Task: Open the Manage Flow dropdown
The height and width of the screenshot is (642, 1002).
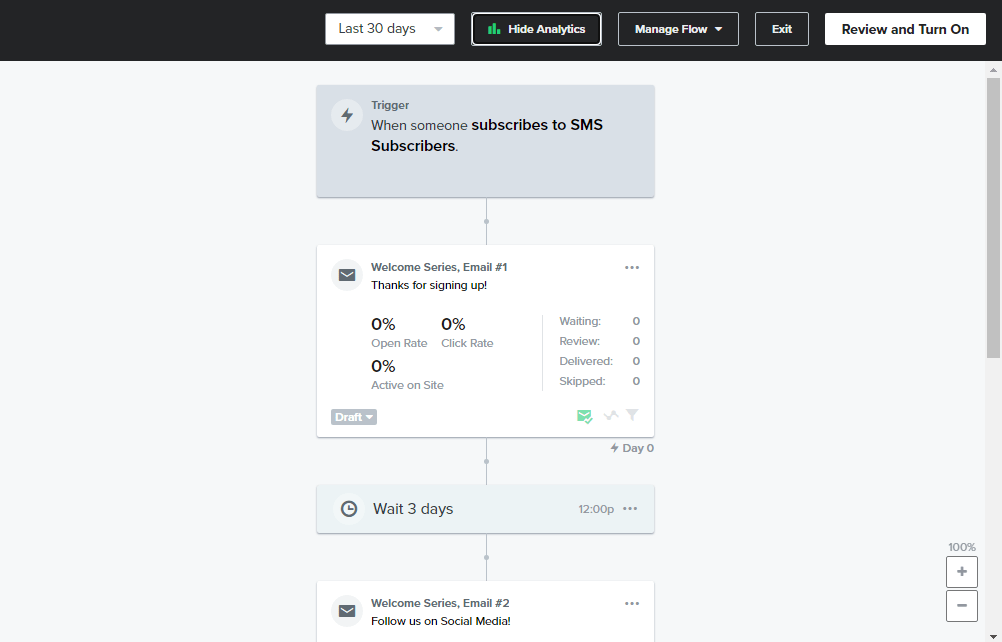Action: pyautogui.click(x=678, y=29)
